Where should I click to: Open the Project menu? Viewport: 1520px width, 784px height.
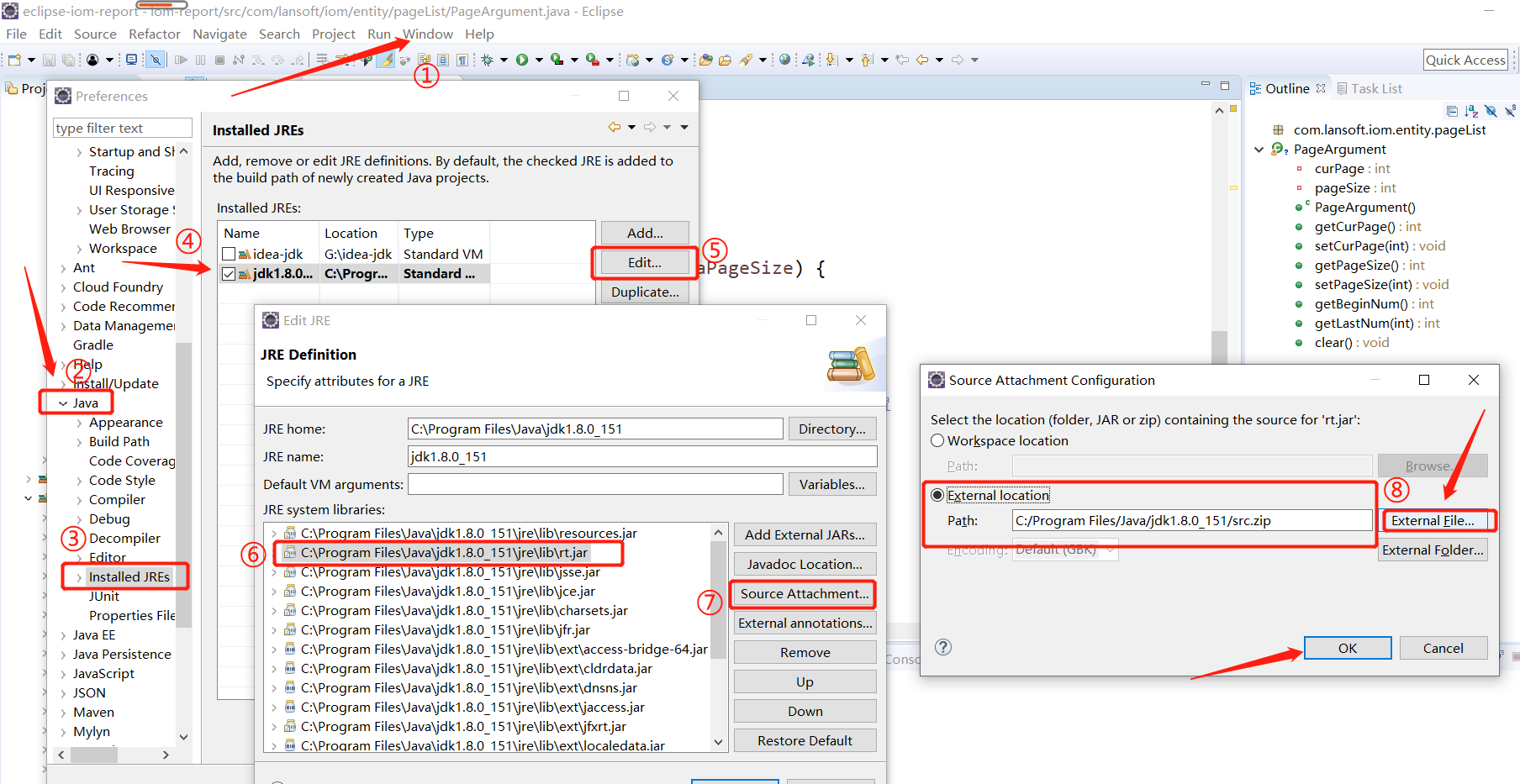tap(334, 34)
